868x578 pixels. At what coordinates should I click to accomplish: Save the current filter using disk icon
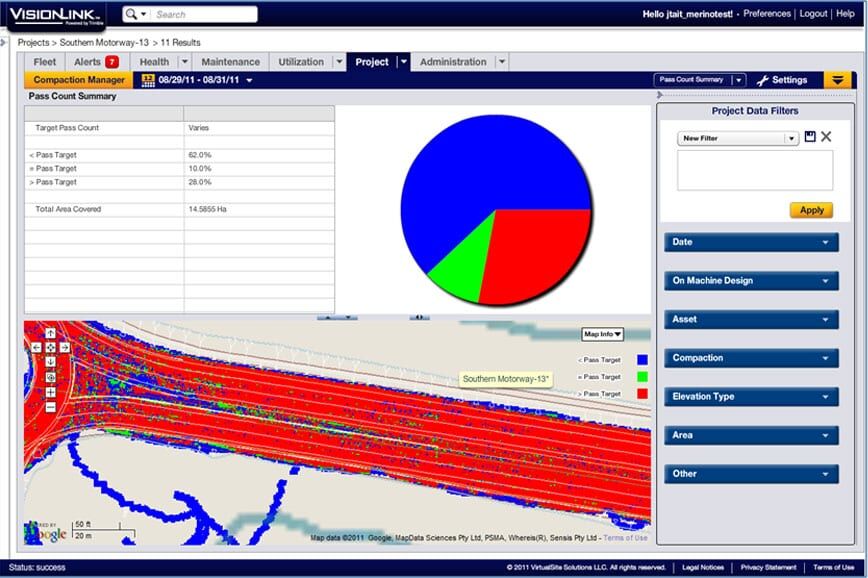point(810,137)
